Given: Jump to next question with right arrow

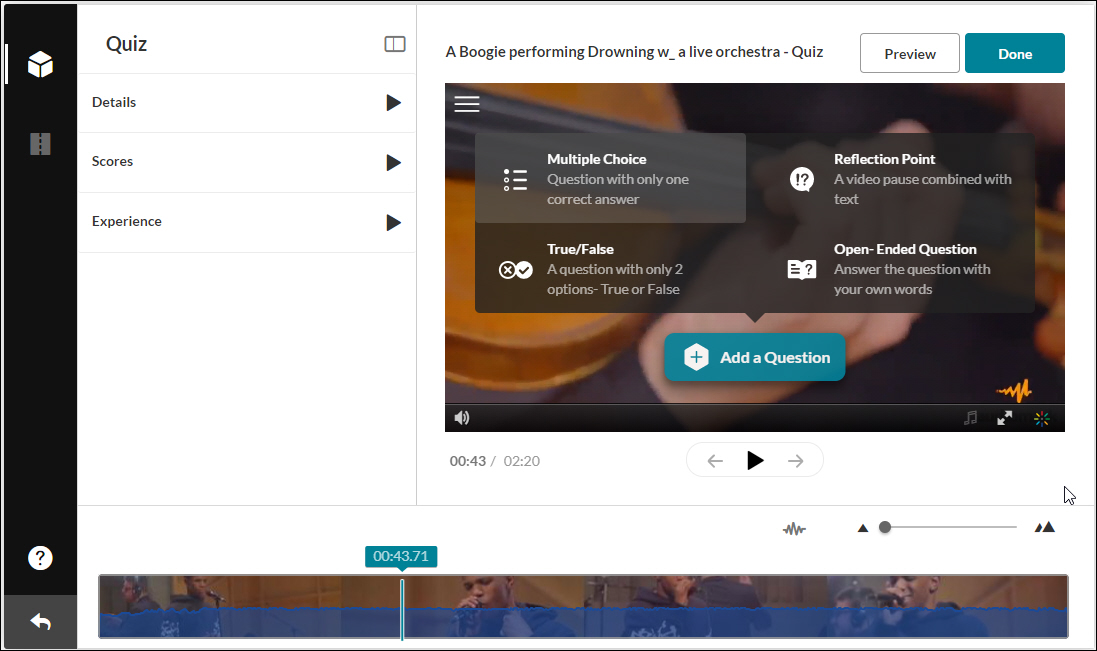Looking at the screenshot, I should (795, 461).
